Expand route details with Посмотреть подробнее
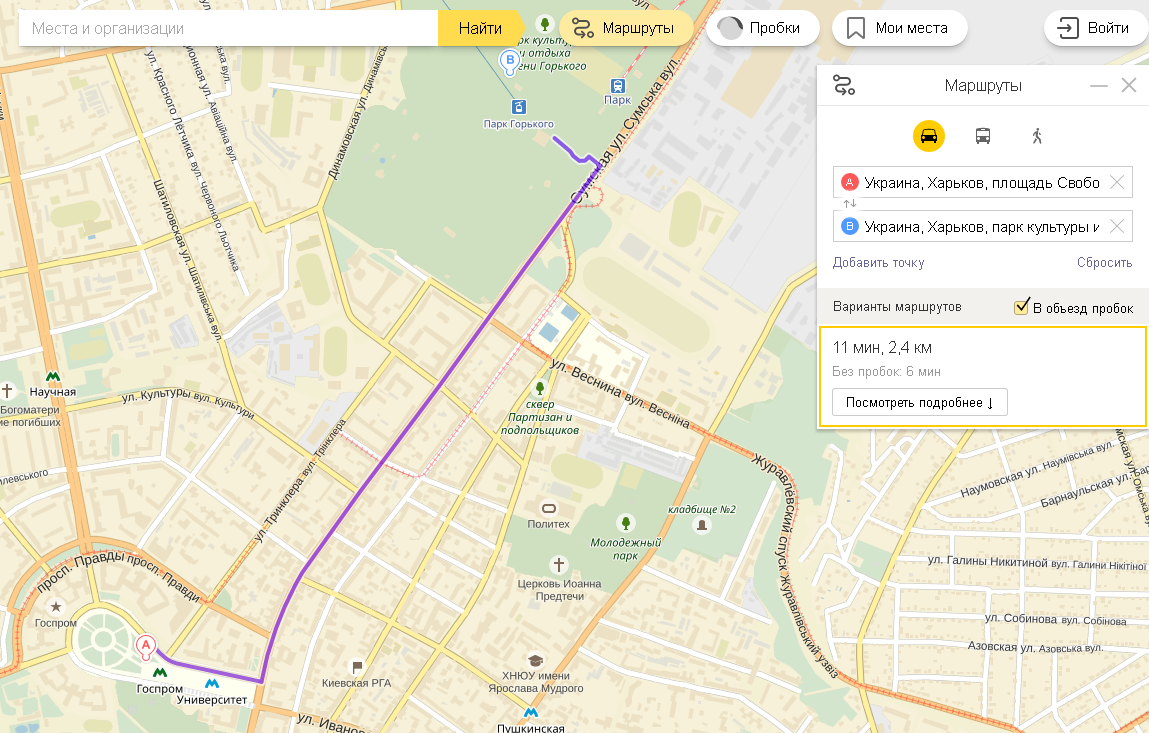 pos(920,402)
